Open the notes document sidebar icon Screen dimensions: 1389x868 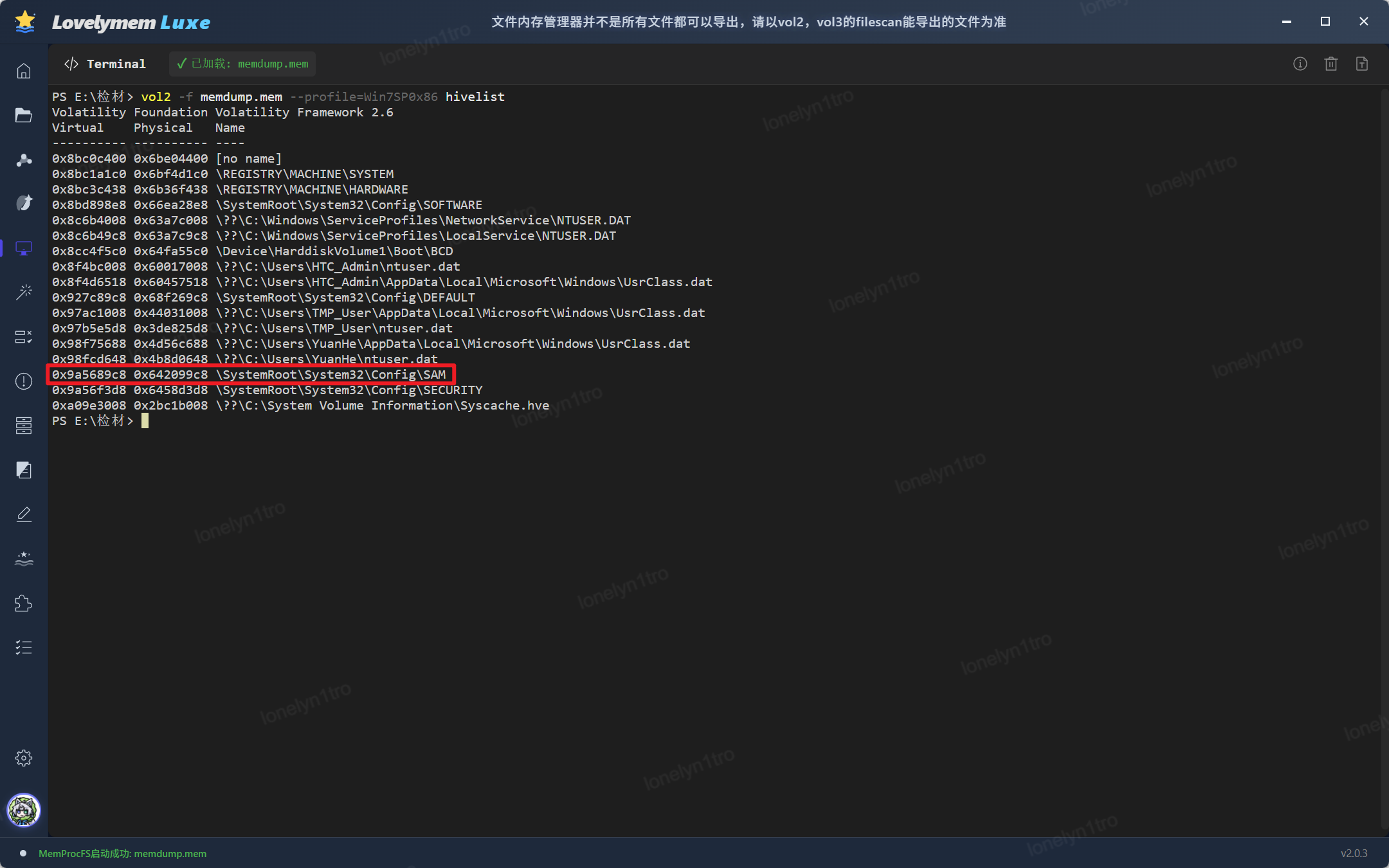click(24, 470)
